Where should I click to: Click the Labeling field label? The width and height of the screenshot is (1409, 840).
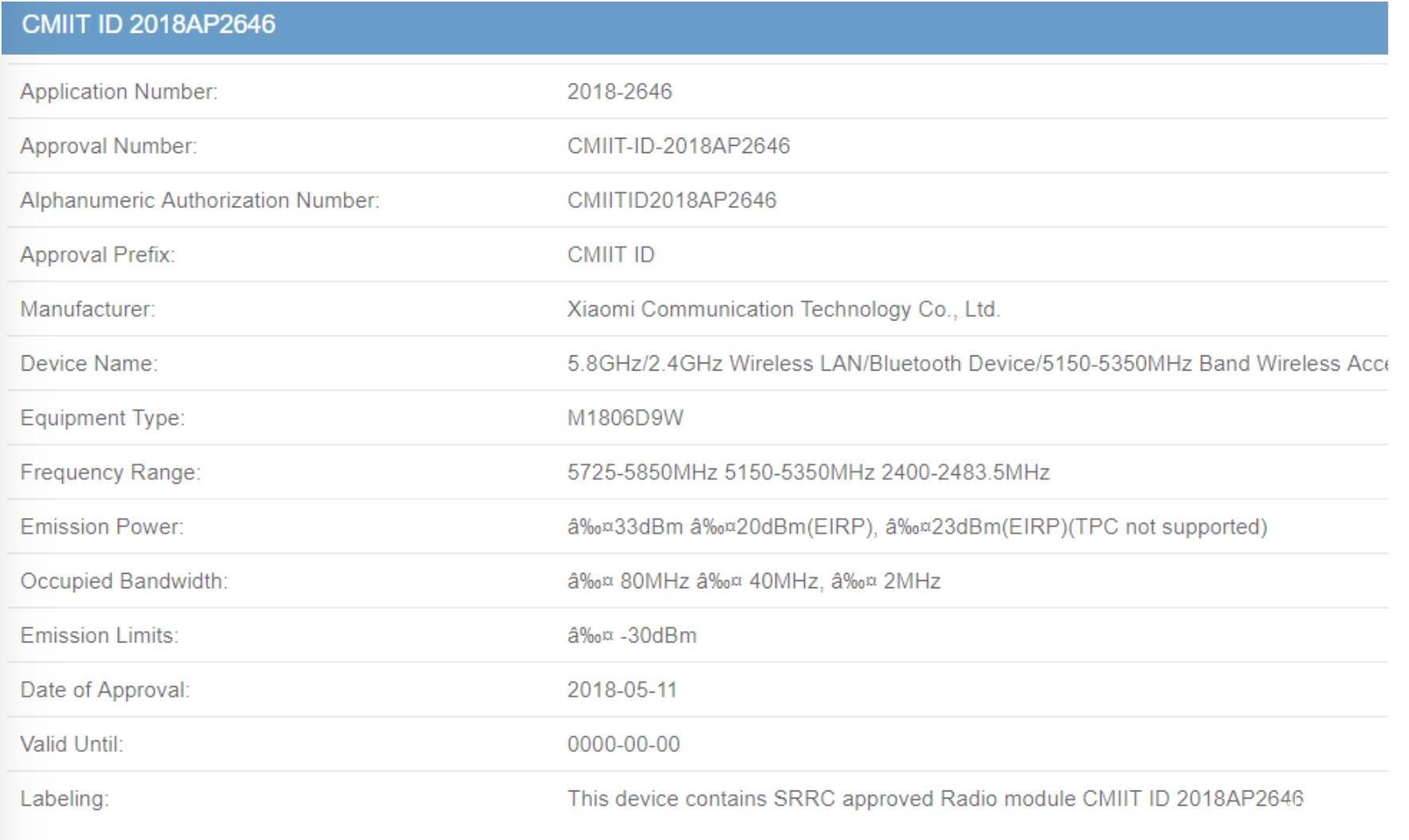[x=64, y=799]
